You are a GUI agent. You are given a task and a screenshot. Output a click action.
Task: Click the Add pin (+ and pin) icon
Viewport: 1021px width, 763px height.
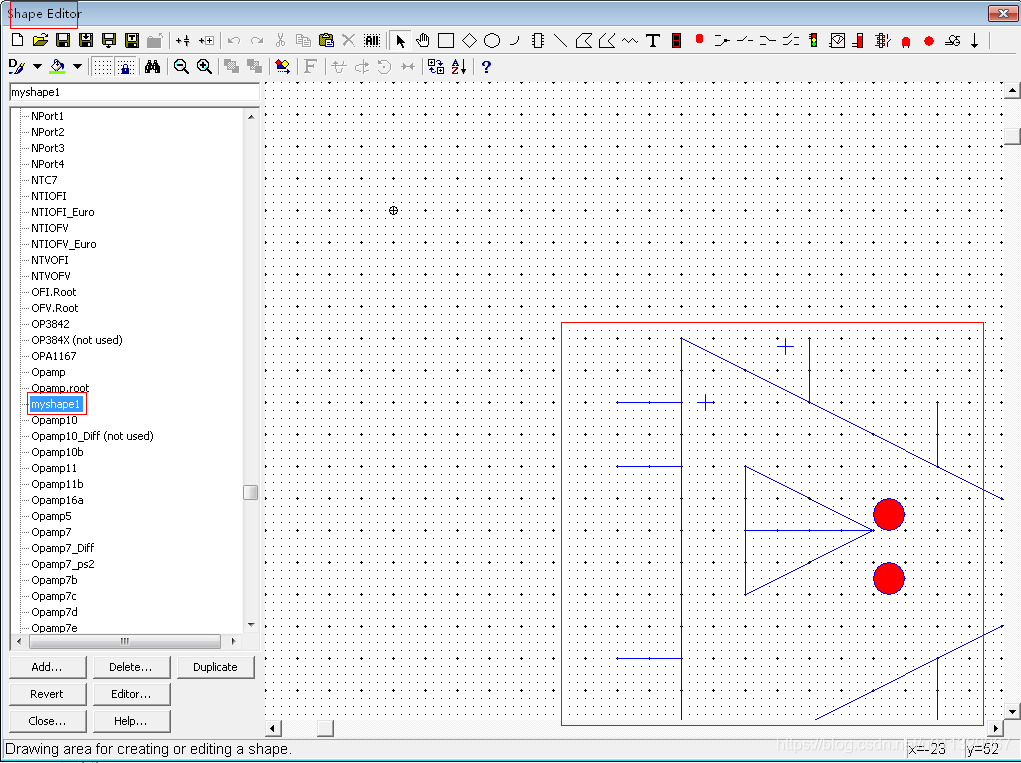click(x=183, y=40)
